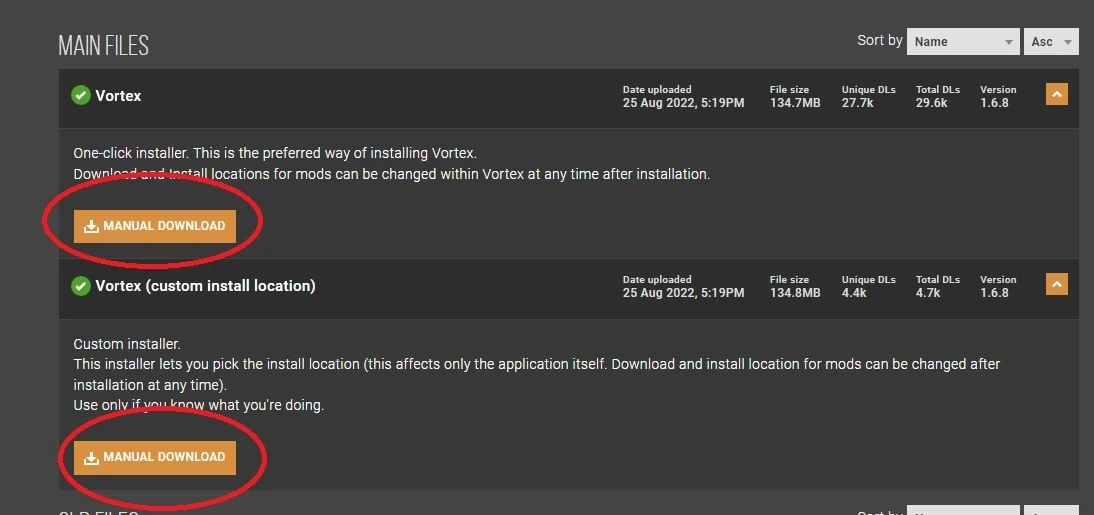Image resolution: width=1094 pixels, height=515 pixels.
Task: Click the 'One-click installer' description text
Action: (131, 153)
